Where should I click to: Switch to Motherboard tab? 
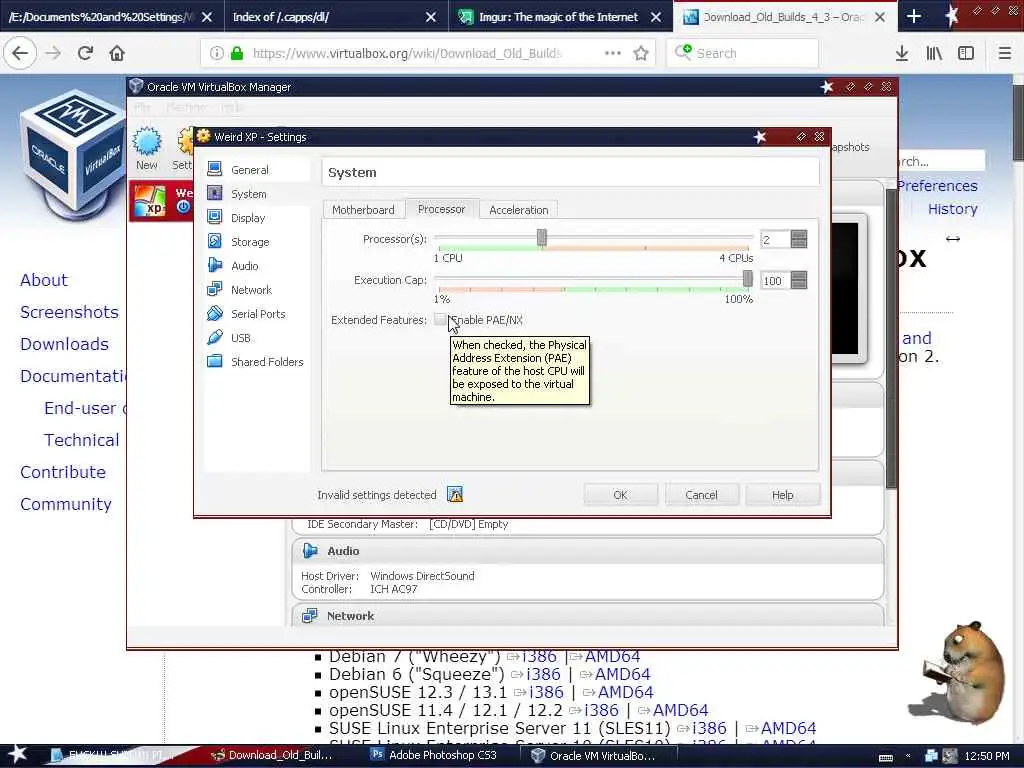(x=362, y=210)
